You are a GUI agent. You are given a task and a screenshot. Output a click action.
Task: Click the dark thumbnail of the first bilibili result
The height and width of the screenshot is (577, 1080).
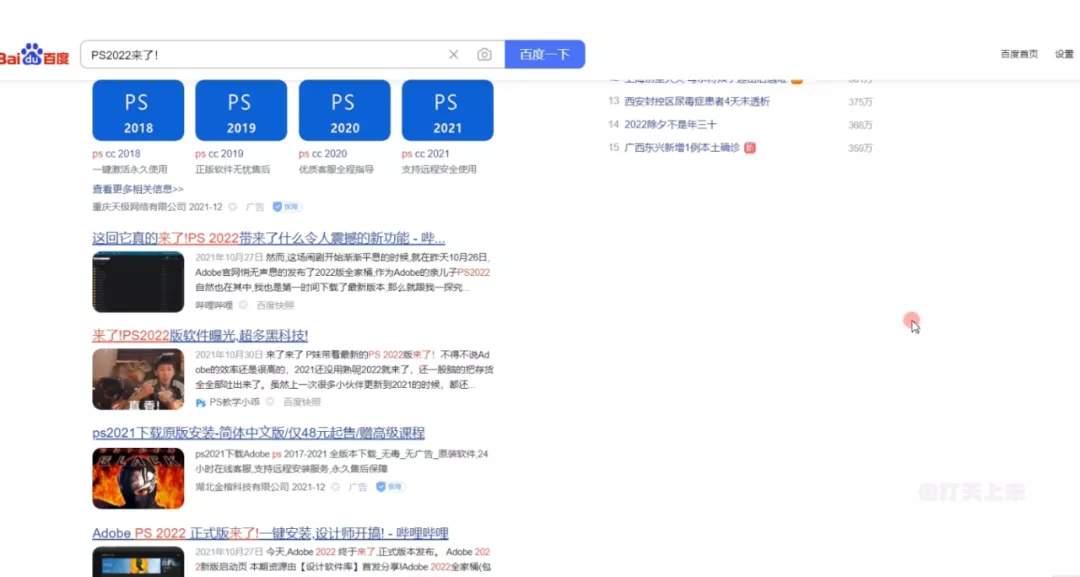(138, 282)
